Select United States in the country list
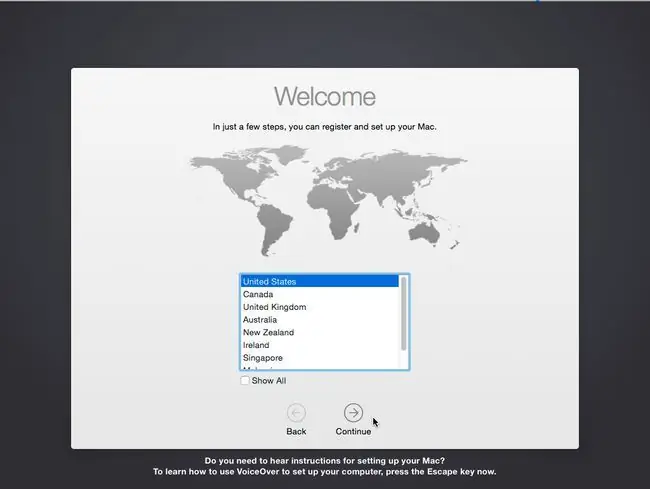The width and height of the screenshot is (650, 489). pyautogui.click(x=320, y=281)
